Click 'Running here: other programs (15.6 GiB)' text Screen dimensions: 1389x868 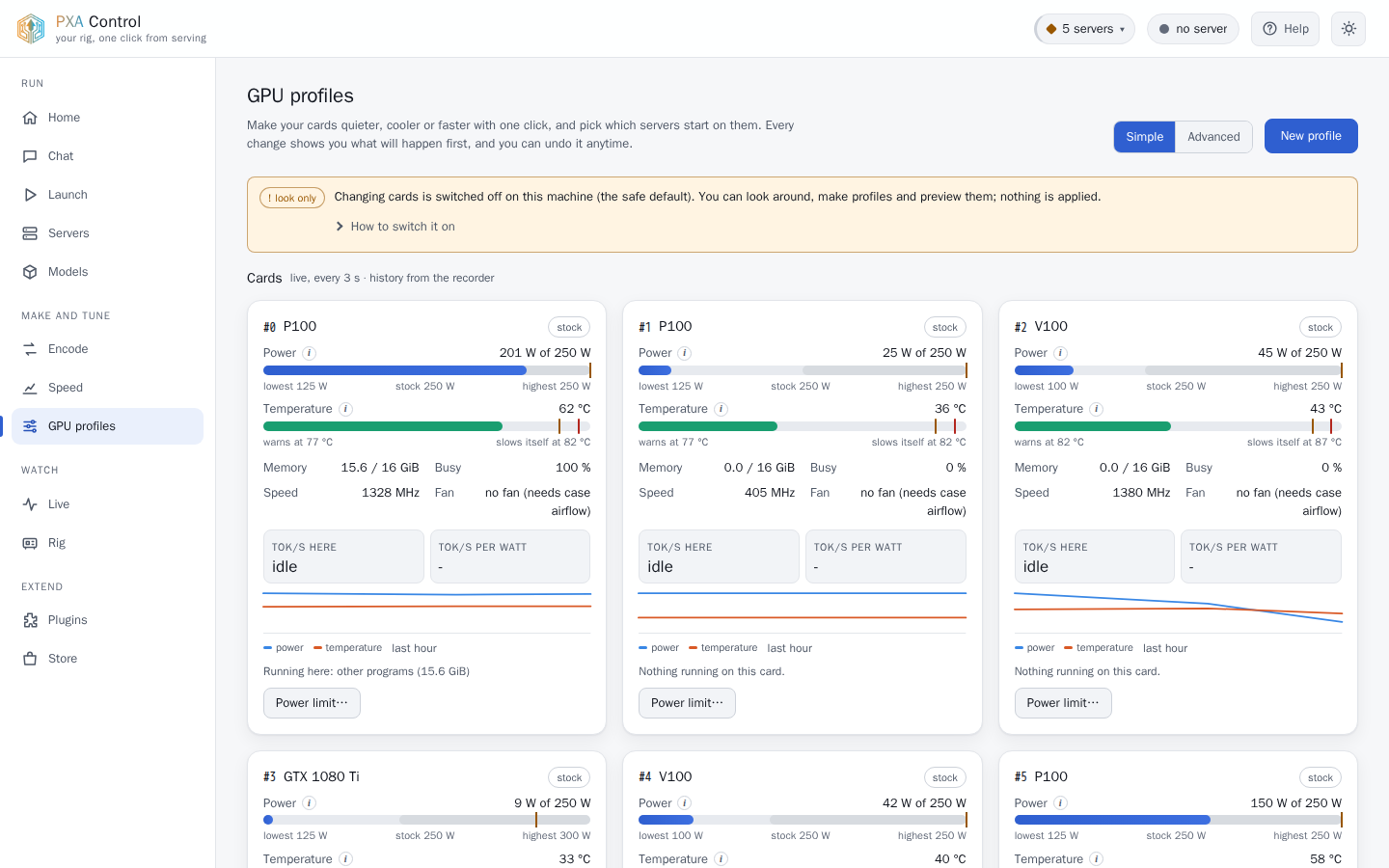[x=367, y=671]
